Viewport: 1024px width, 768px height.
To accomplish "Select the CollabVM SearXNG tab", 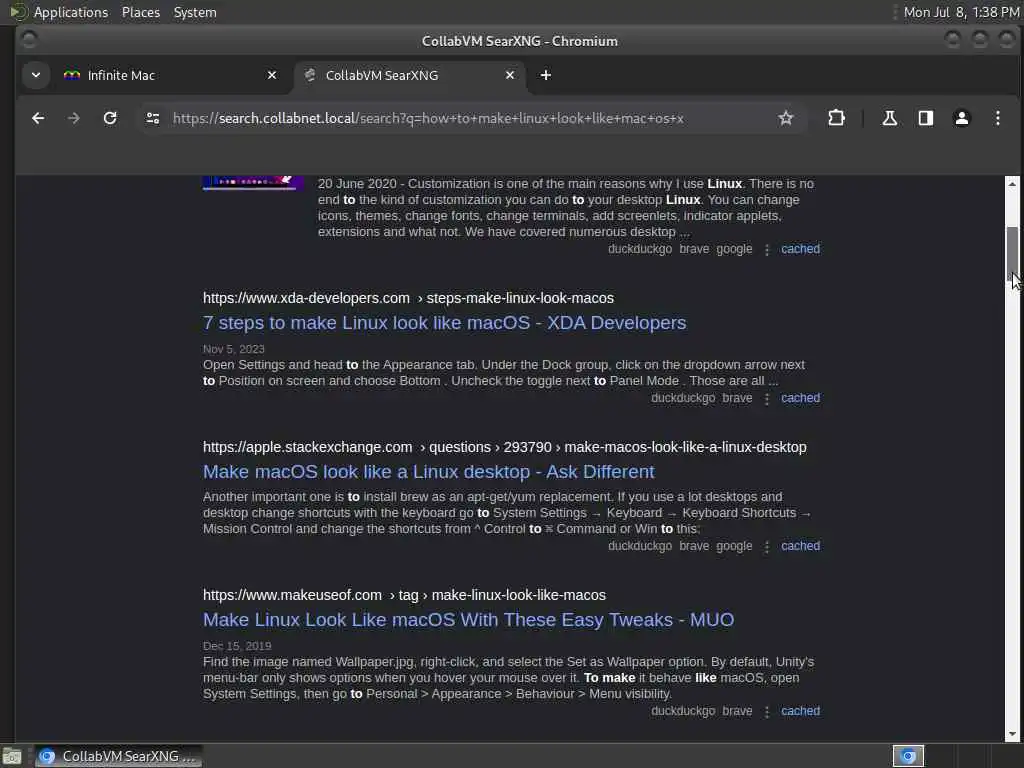I will point(409,75).
